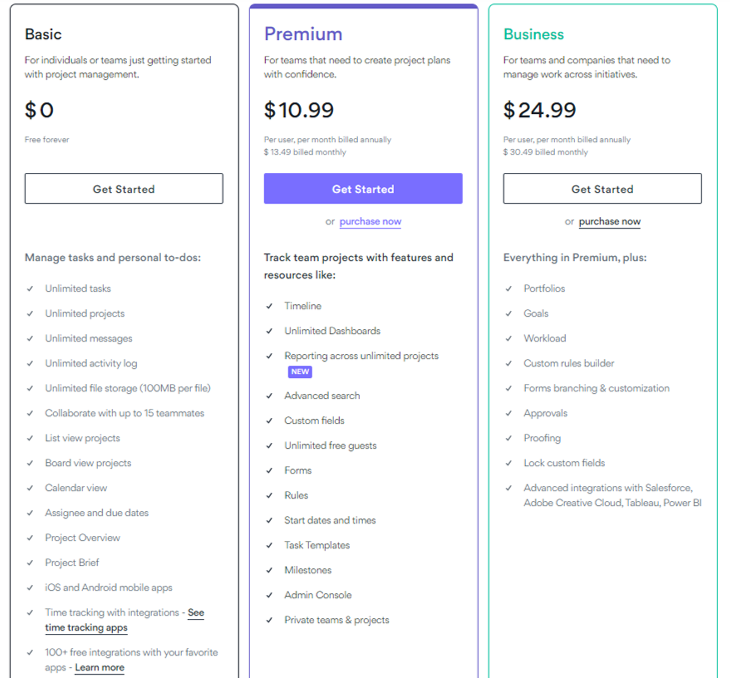The height and width of the screenshot is (678, 730).
Task: Click the checkmark next to Approvals
Action: tap(509, 413)
